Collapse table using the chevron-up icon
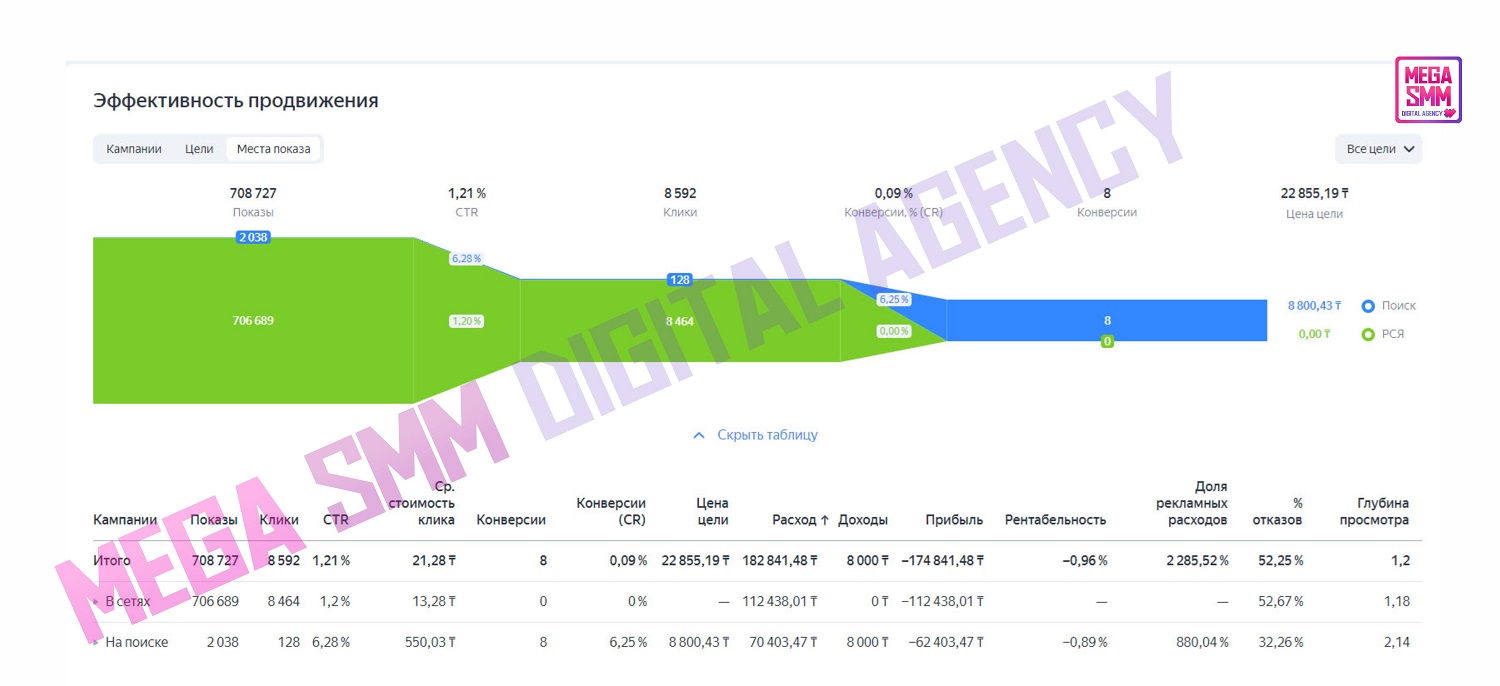 pos(699,435)
